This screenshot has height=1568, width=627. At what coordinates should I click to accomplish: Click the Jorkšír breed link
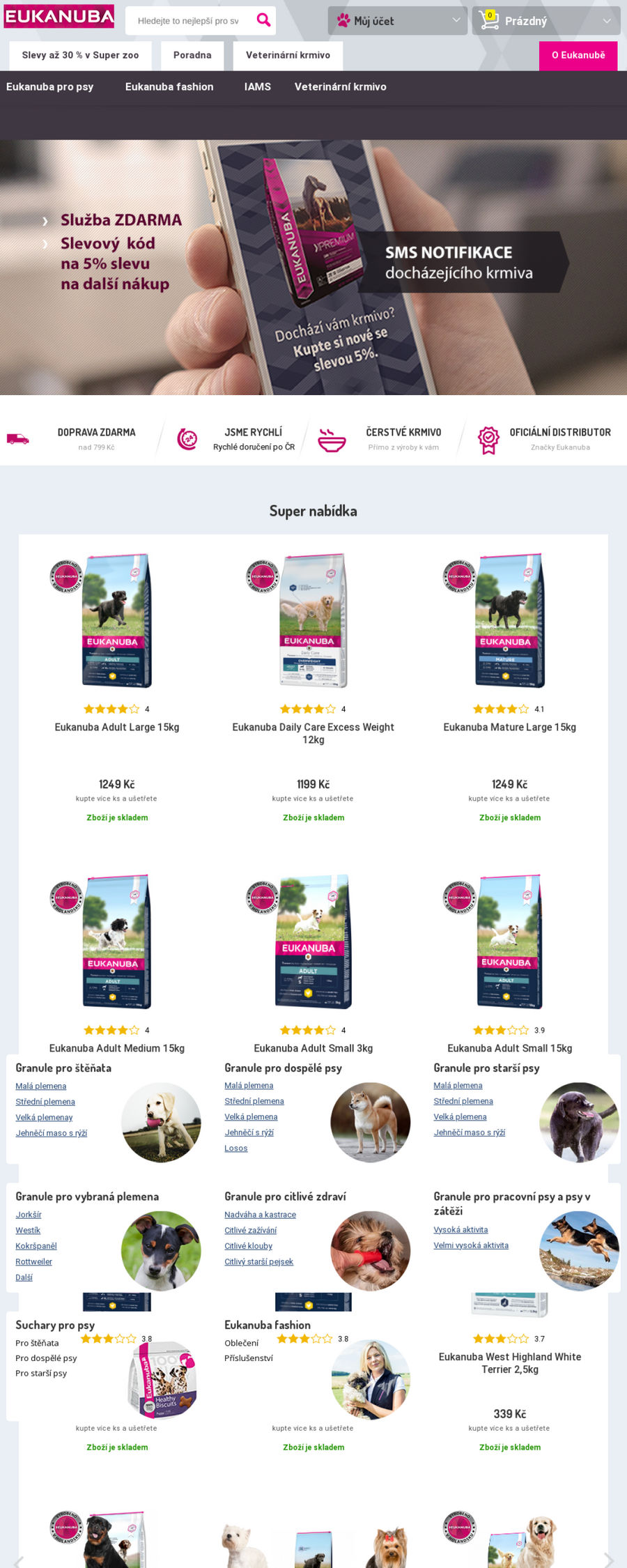29,1215
